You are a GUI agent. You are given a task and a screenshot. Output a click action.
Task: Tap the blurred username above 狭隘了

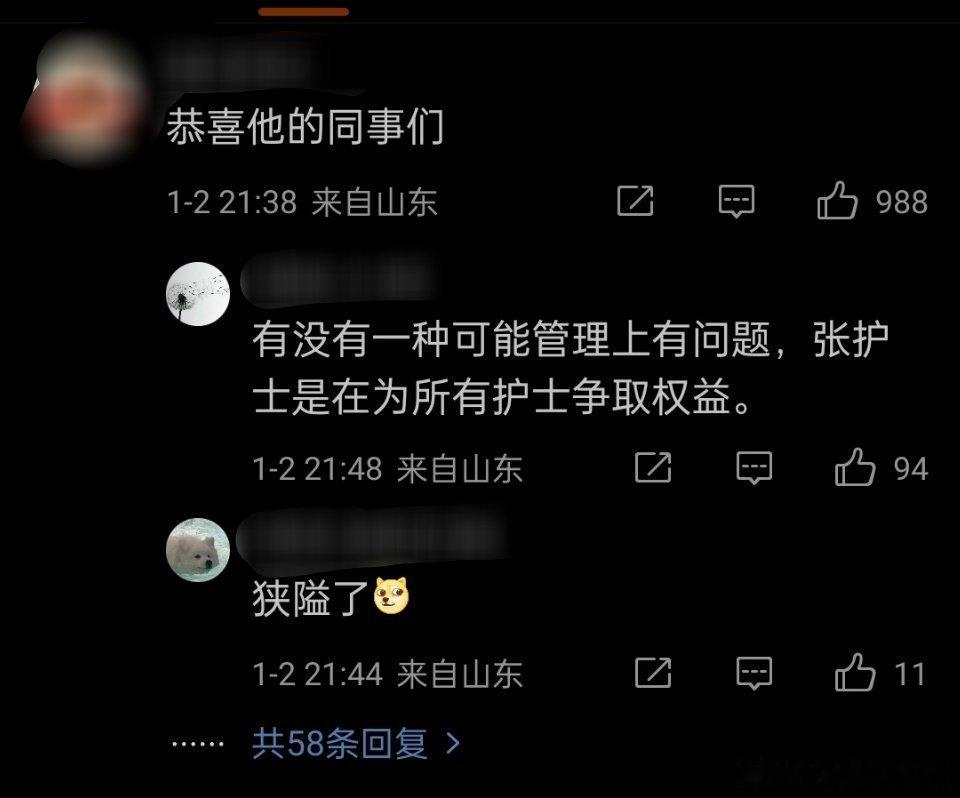373,534
